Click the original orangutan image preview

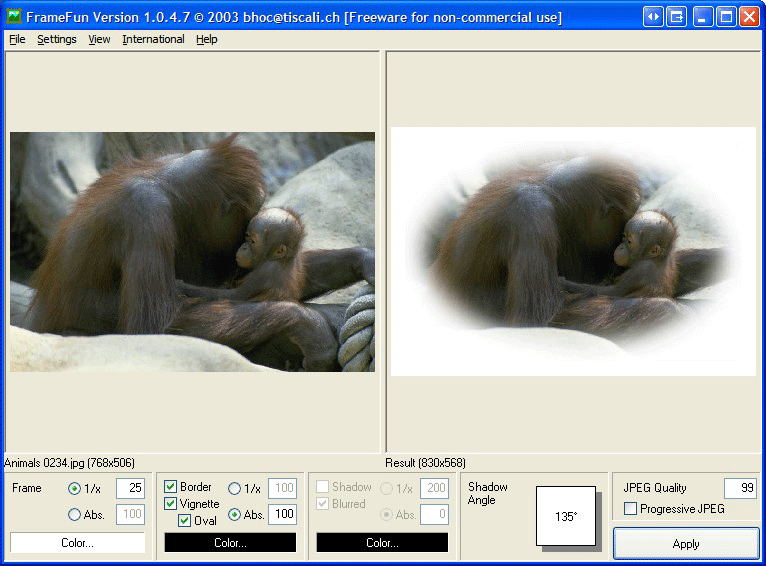point(192,252)
